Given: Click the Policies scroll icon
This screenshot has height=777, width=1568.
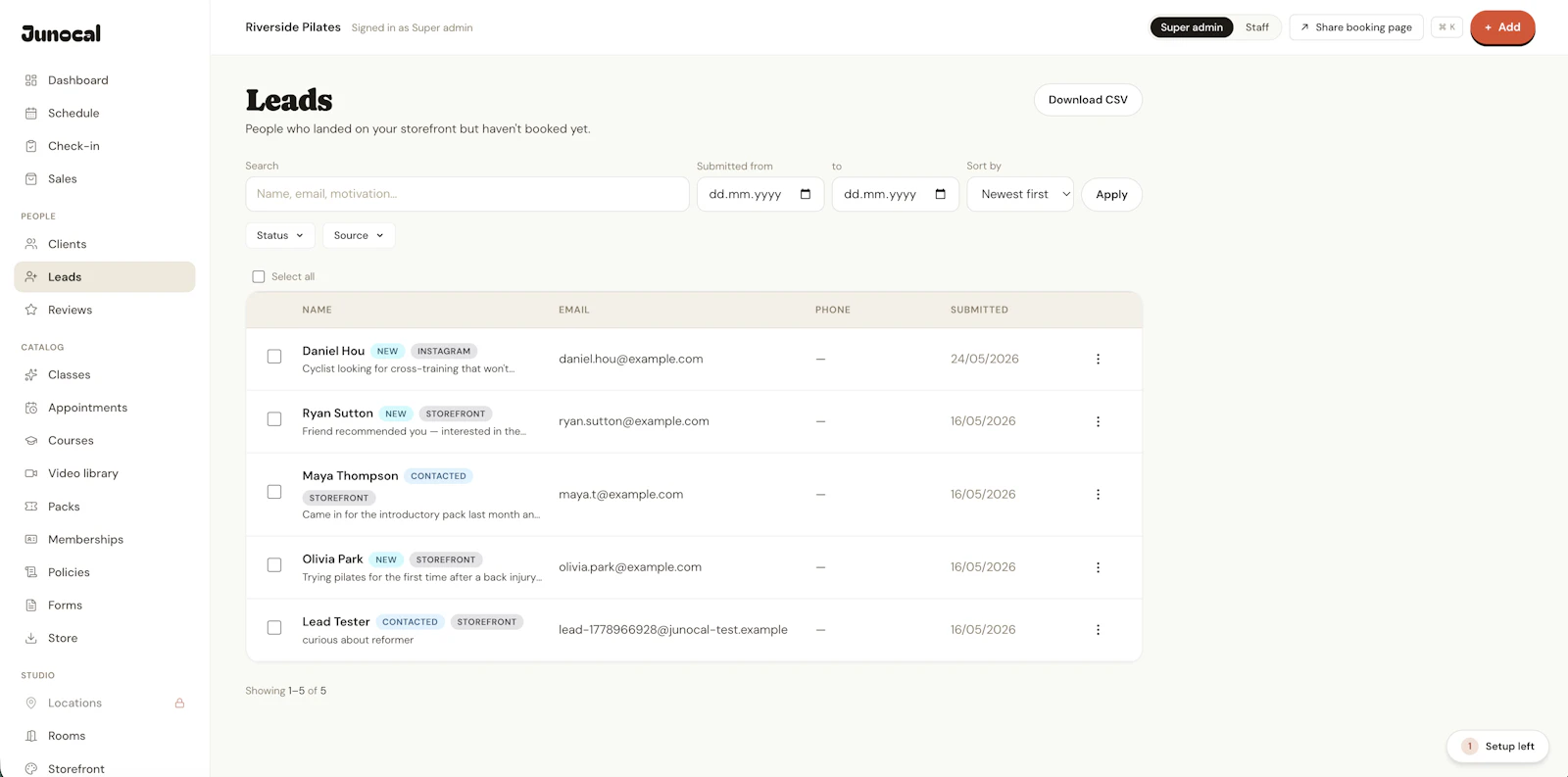Looking at the screenshot, I should (31, 572).
